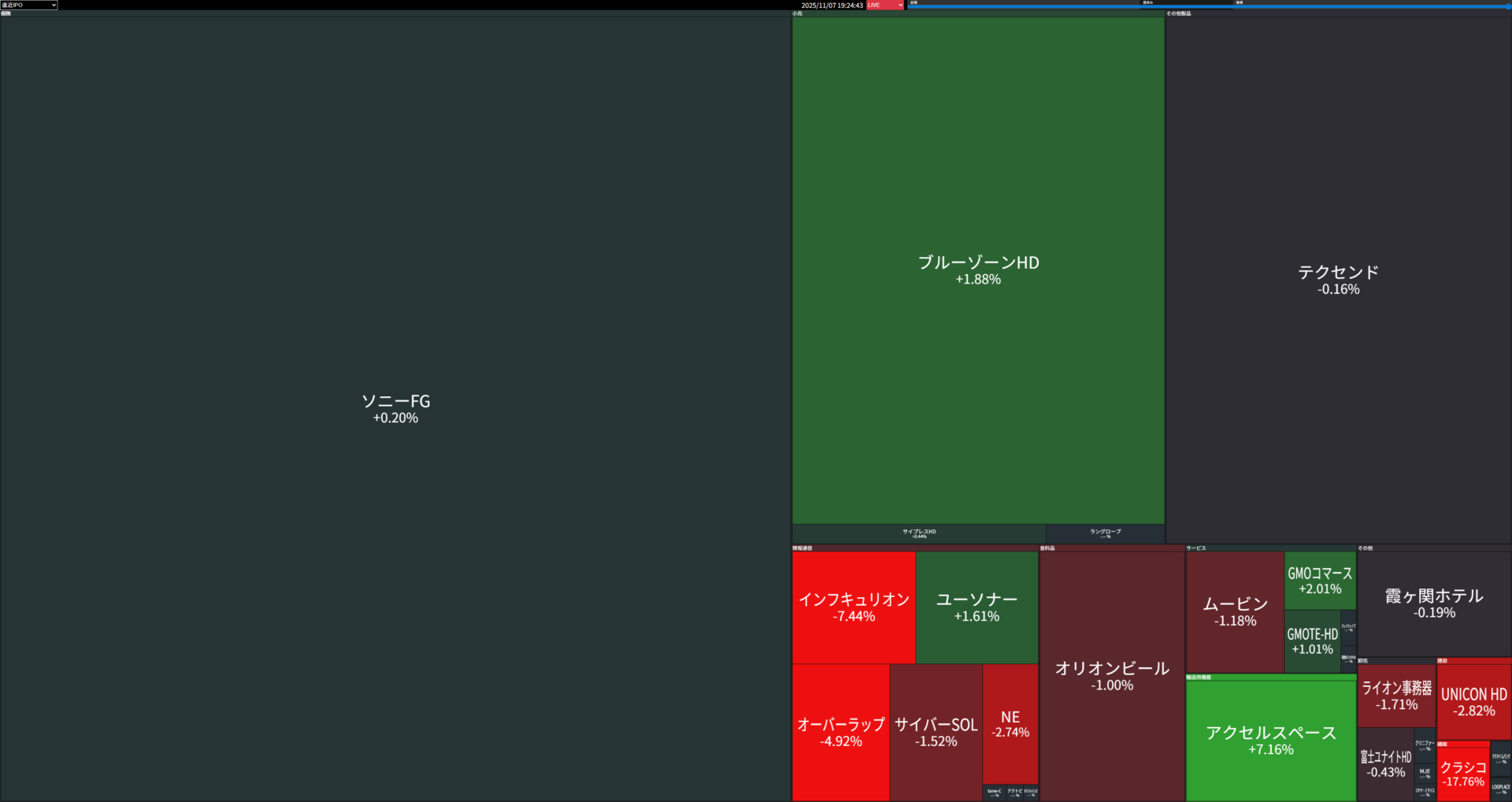
Task: Click the 霞ヶ関ホテル tile
Action: [x=1434, y=603]
